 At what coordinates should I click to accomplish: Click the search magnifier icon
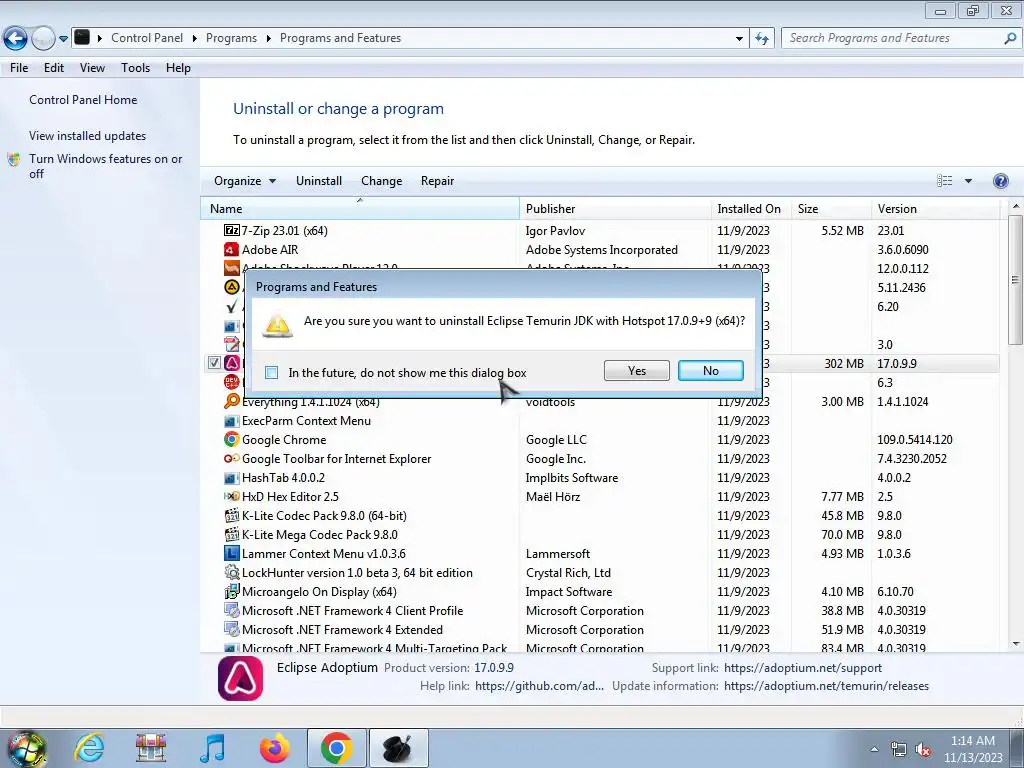pos(1010,39)
